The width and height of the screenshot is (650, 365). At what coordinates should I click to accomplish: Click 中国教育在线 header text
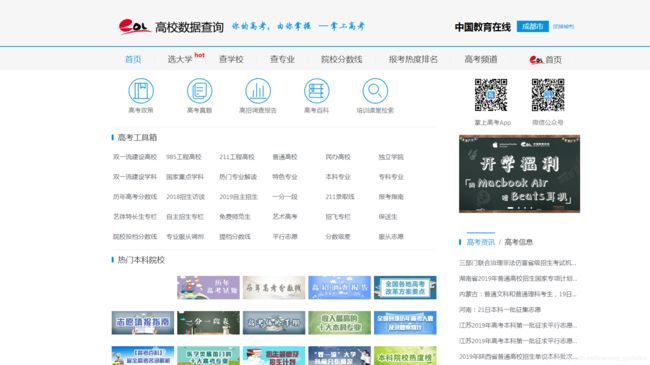click(x=483, y=27)
